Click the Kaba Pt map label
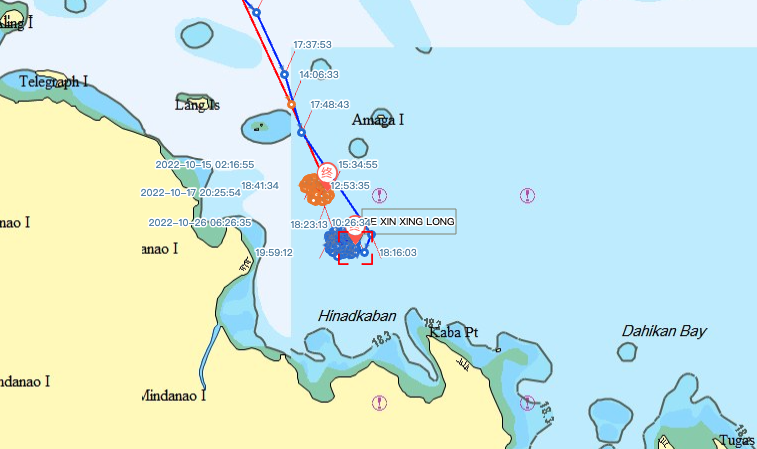757x449 pixels. pyautogui.click(x=454, y=332)
